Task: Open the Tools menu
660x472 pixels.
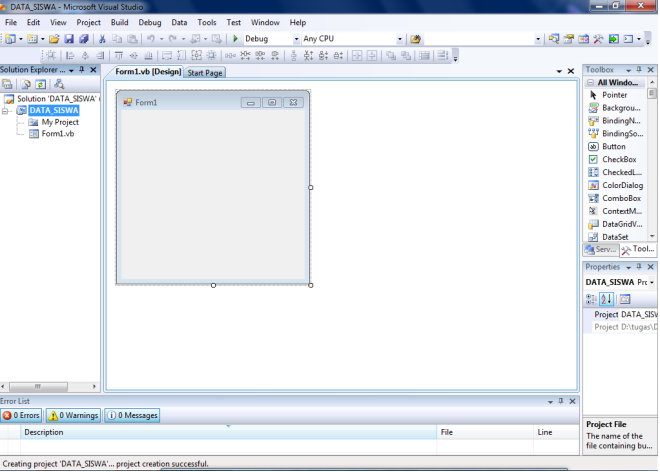Action: click(x=207, y=23)
